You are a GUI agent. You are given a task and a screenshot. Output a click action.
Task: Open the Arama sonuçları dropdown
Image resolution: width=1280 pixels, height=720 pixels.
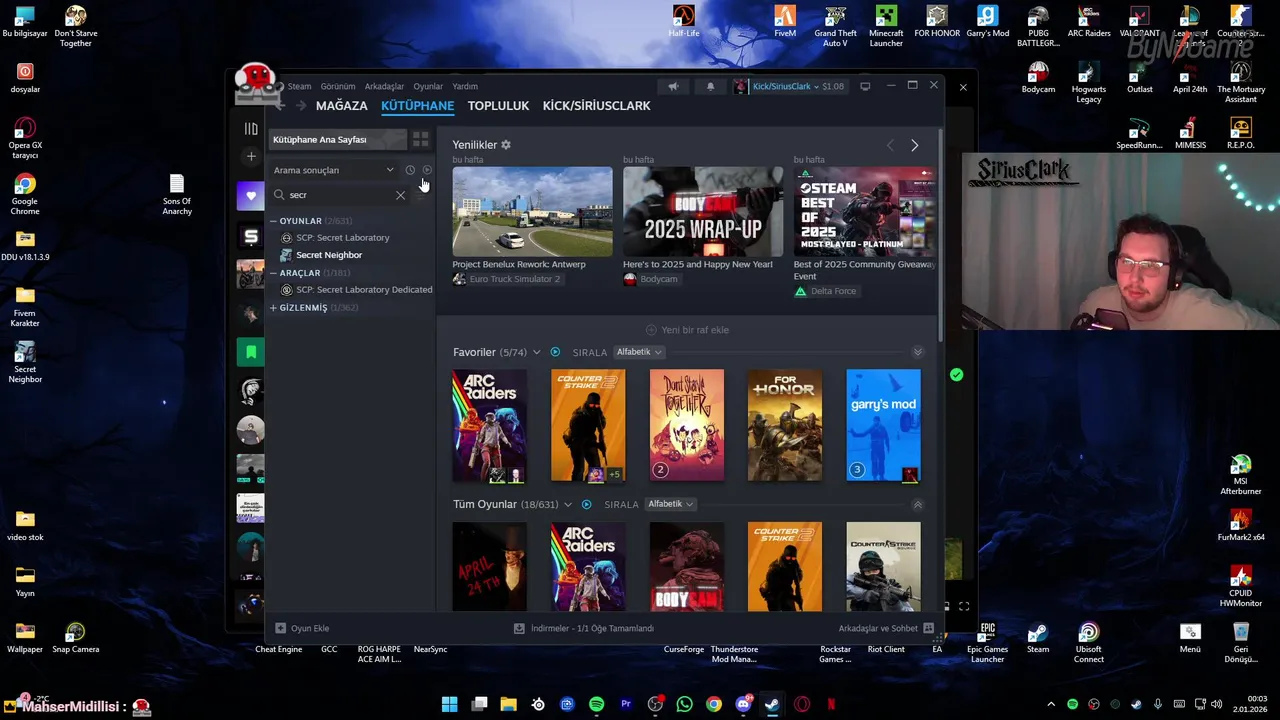pyautogui.click(x=334, y=170)
